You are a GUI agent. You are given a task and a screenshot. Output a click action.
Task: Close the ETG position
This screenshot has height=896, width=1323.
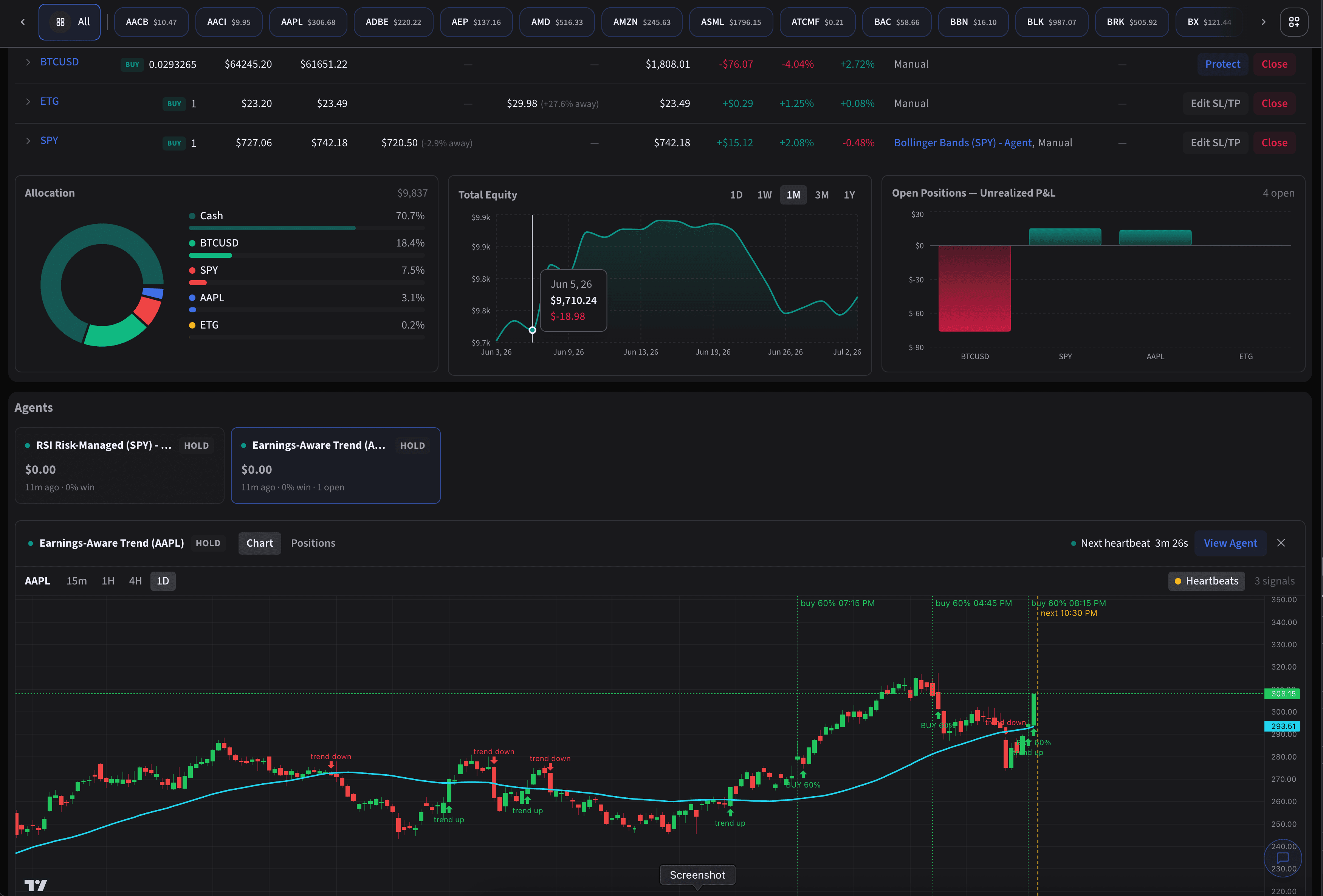pos(1274,104)
